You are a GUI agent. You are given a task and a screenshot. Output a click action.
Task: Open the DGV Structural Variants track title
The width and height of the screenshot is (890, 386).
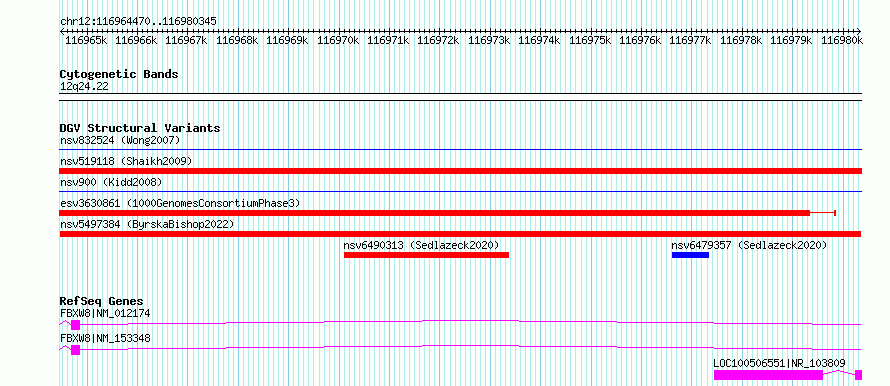140,128
